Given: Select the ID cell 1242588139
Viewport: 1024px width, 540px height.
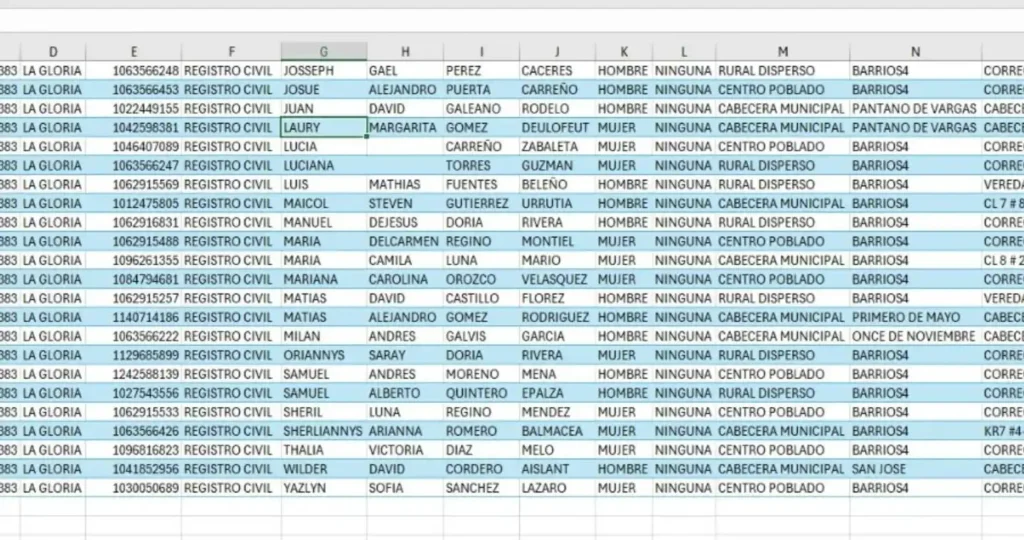Looking at the screenshot, I should coord(134,373).
